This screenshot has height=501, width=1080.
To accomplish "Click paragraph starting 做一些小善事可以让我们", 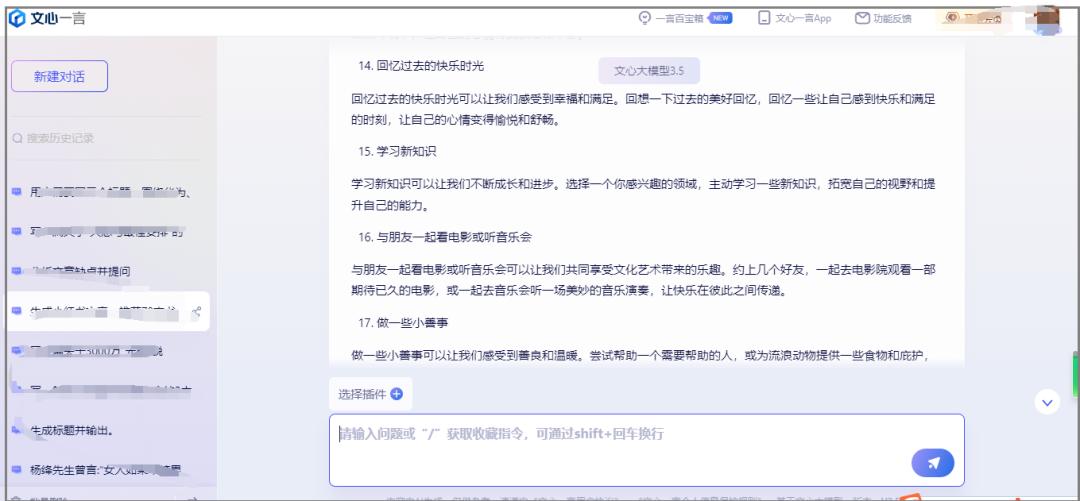I will 641,356.
